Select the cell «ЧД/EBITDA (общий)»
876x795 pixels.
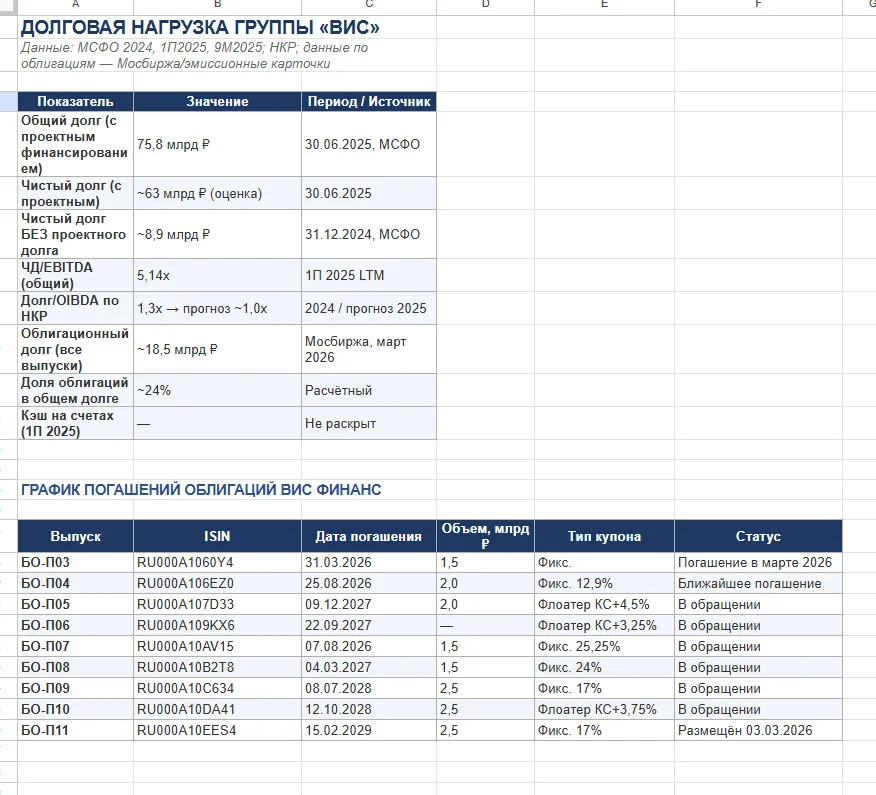pyautogui.click(x=75, y=275)
